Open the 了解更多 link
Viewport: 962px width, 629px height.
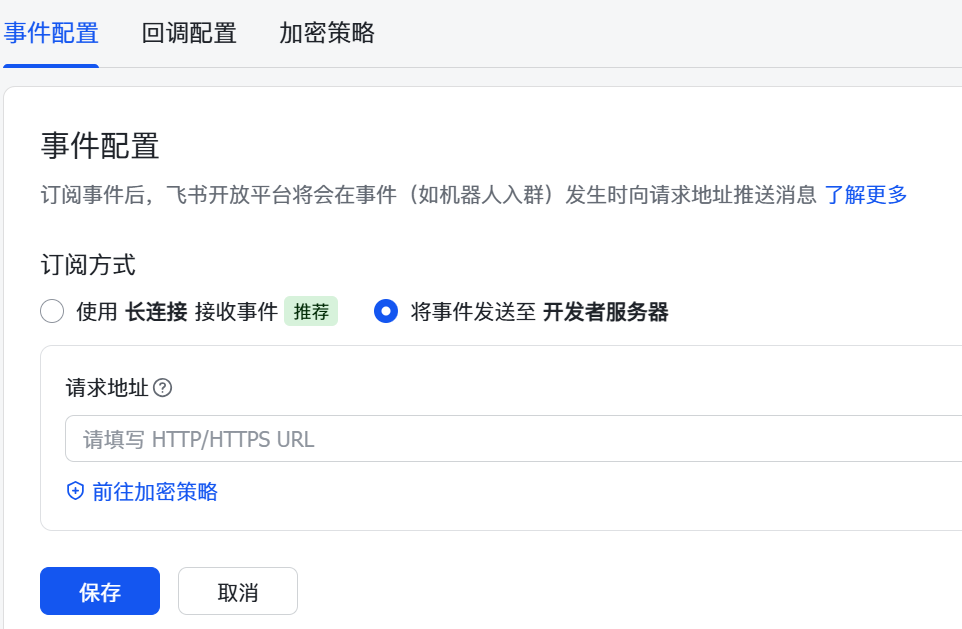[x=866, y=195]
